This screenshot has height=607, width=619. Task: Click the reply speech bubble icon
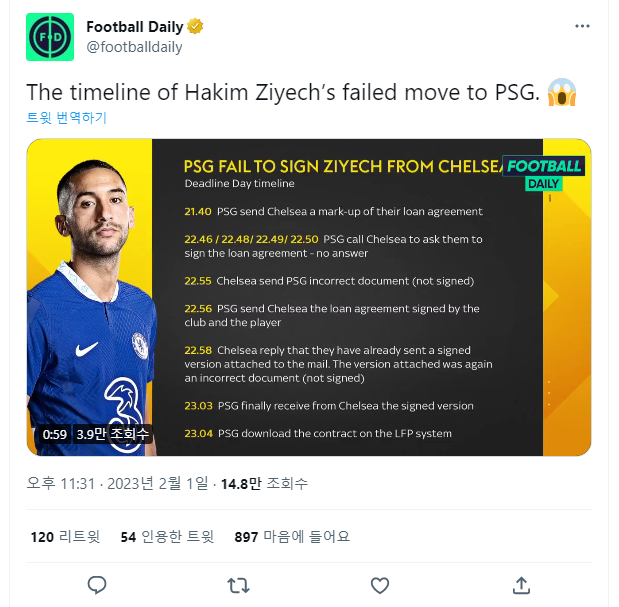pos(97,584)
